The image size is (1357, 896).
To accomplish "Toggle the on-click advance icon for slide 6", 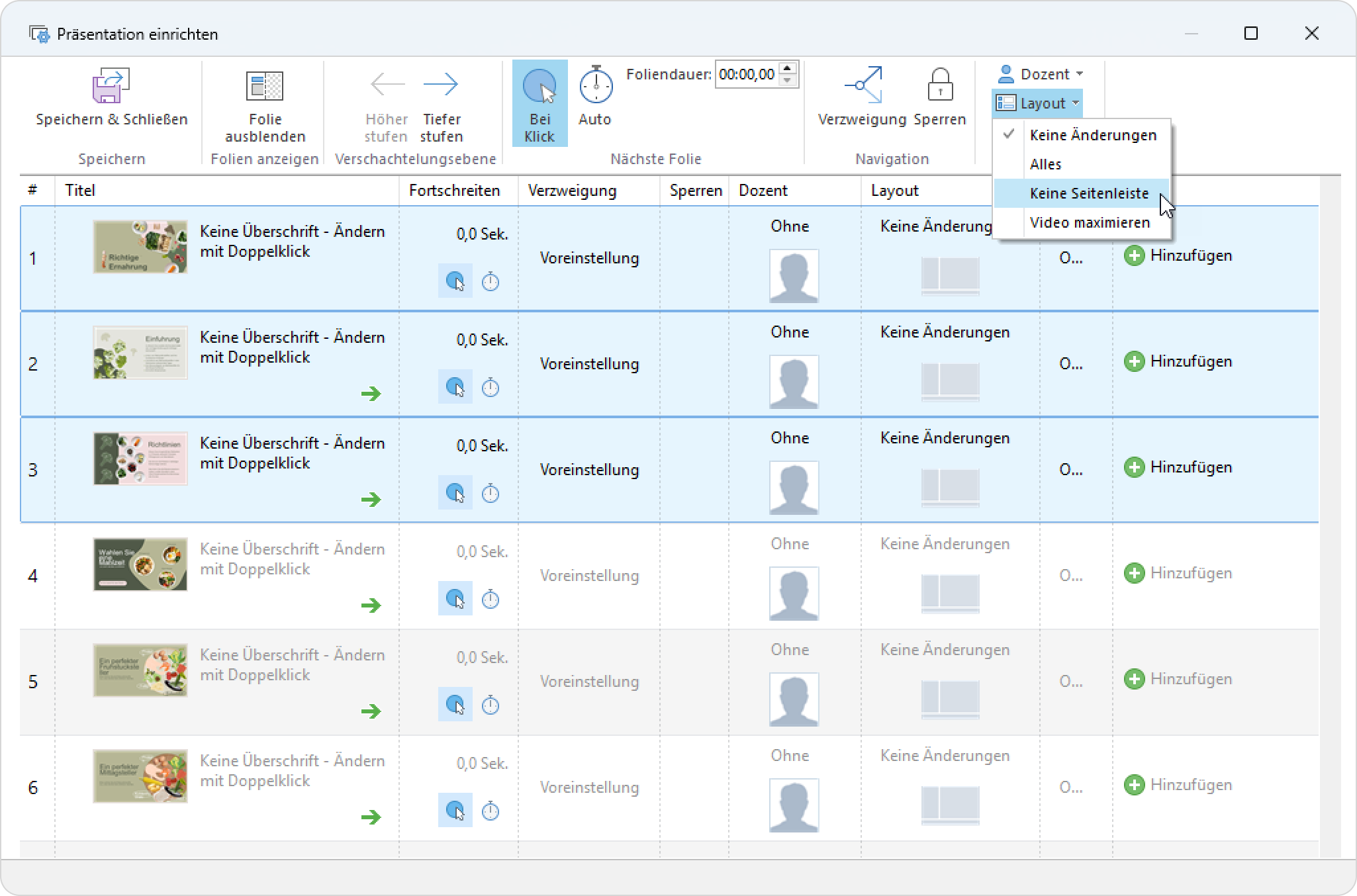I will [x=455, y=811].
